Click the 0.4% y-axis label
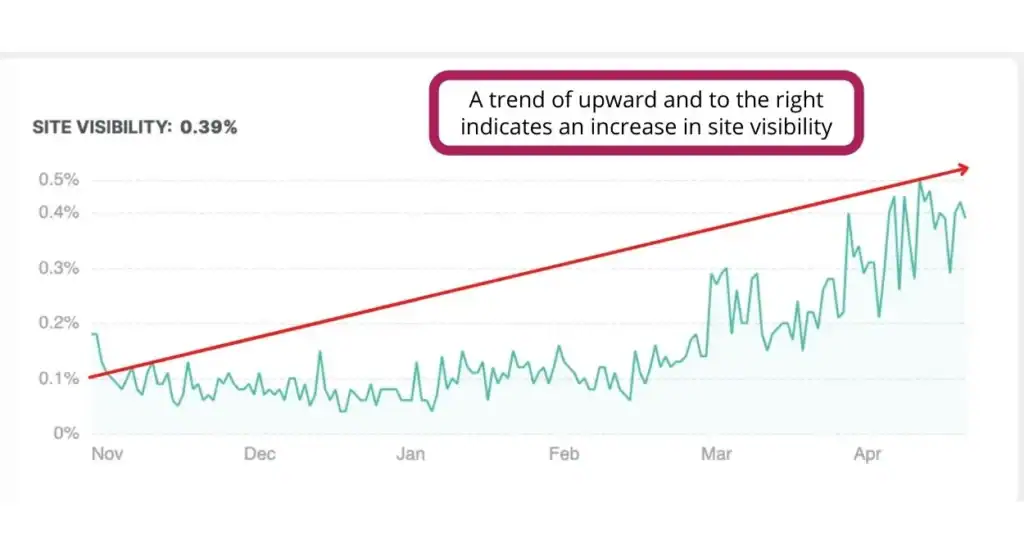Image resolution: width=1024 pixels, height=553 pixels. 58,213
